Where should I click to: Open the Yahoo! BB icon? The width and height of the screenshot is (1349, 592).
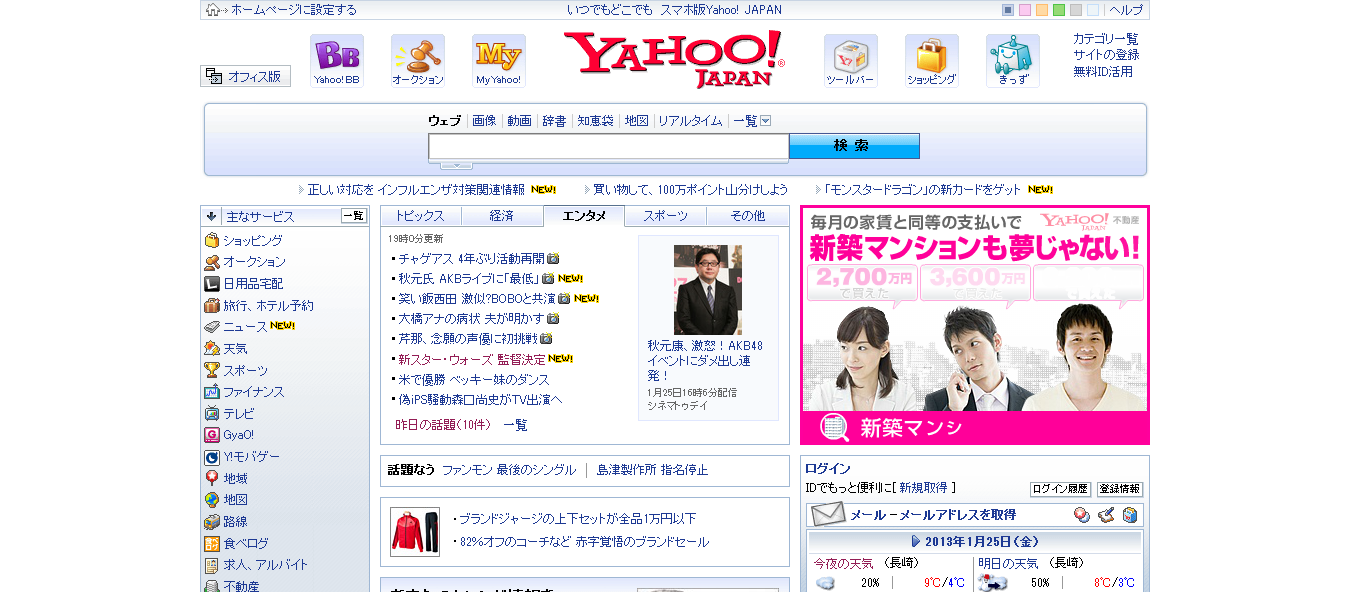pyautogui.click(x=336, y=61)
